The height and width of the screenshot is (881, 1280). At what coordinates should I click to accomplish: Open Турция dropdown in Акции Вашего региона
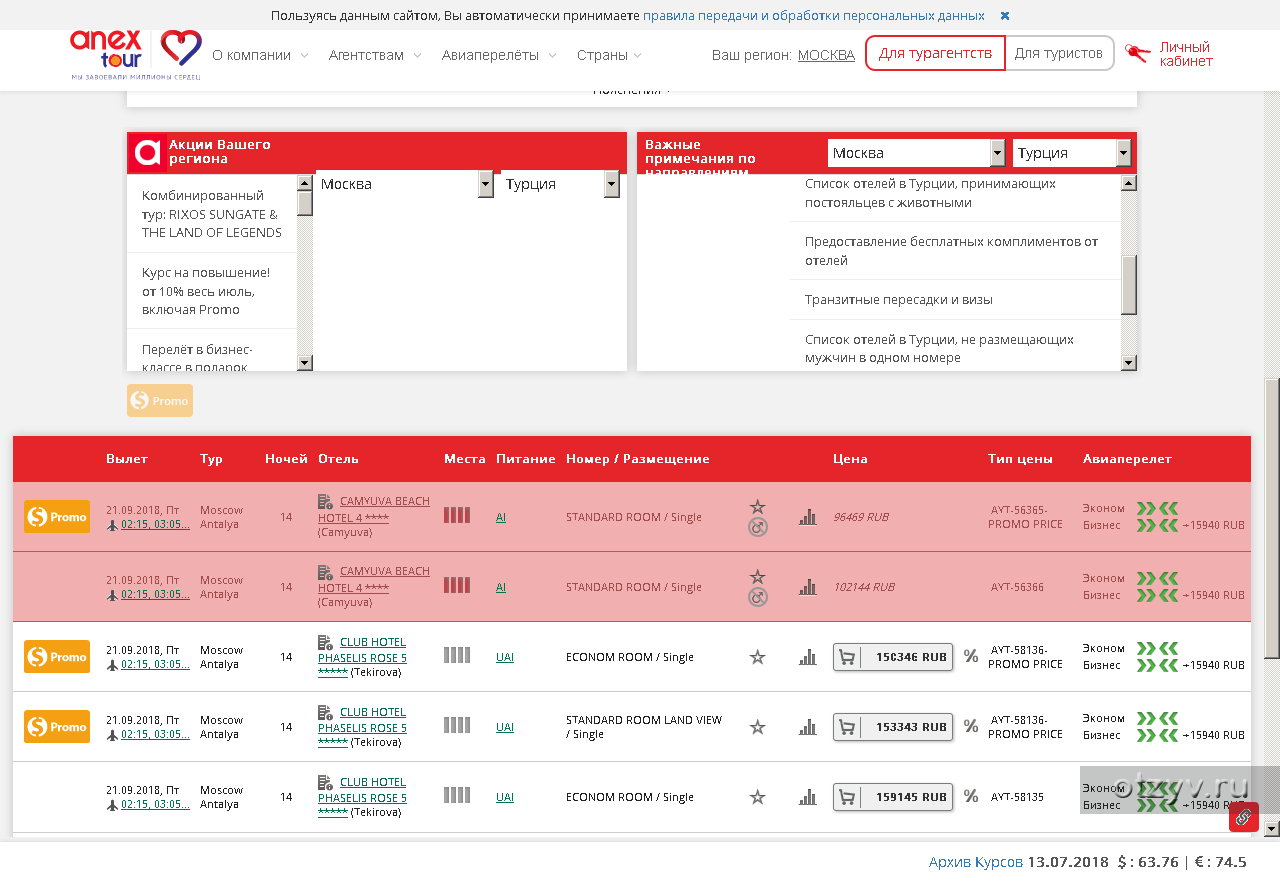point(560,184)
